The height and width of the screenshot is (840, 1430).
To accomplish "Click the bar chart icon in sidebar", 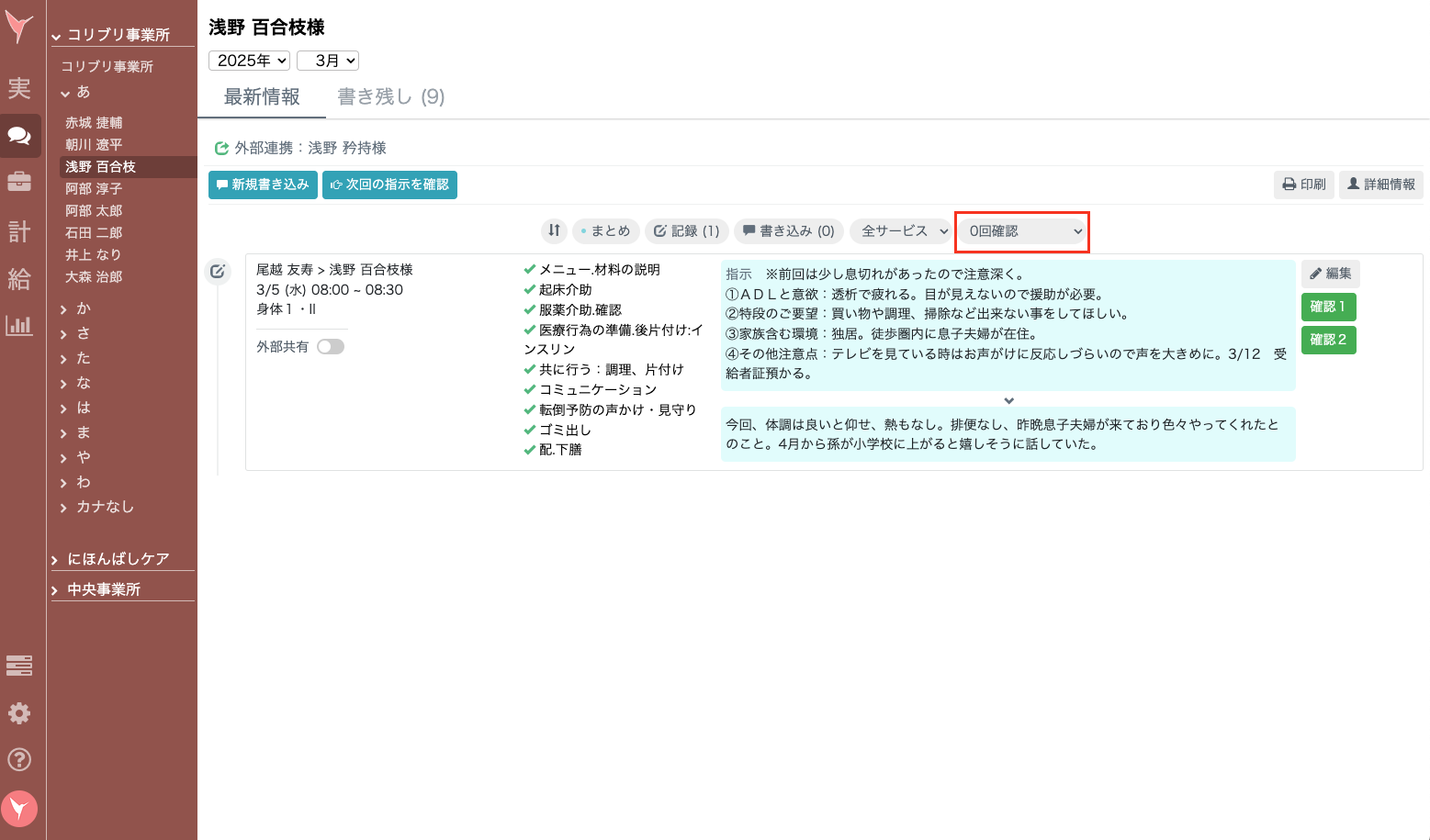I will [19, 325].
